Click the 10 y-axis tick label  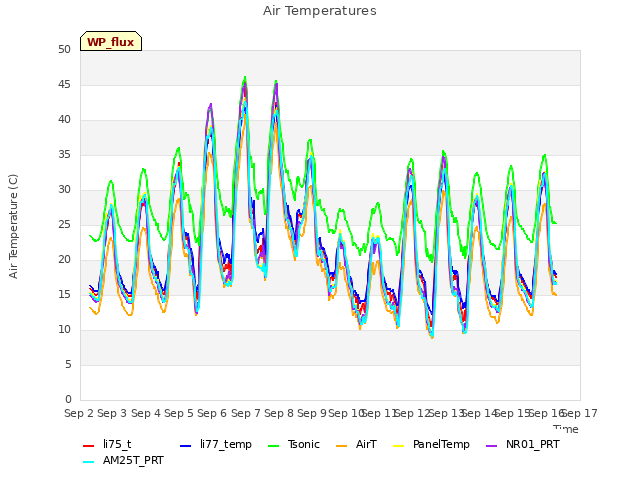coord(64,330)
